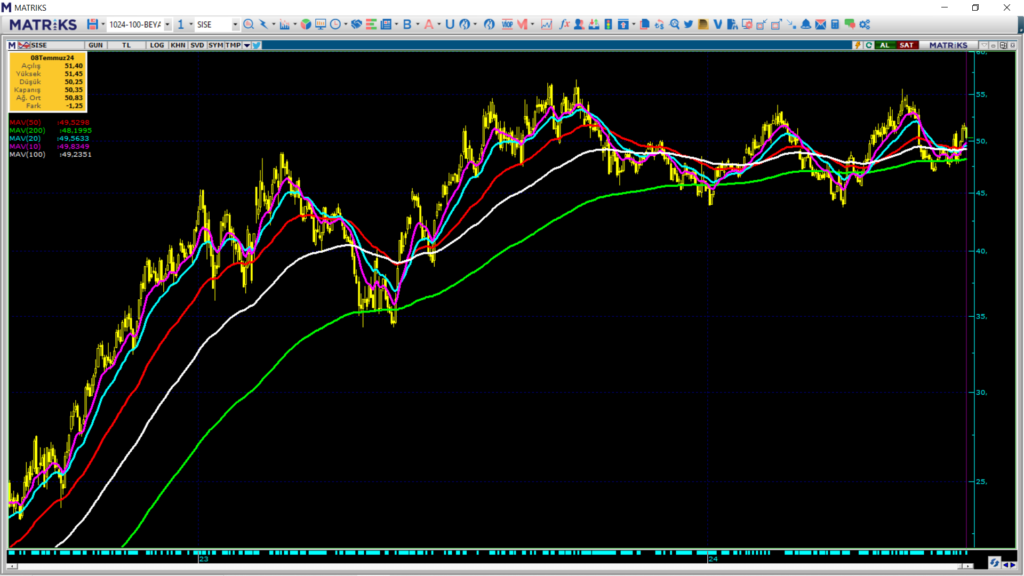Expand the 1024-100-BEYAZ layout dropdown
This screenshot has width=1024, height=576.
(166, 24)
